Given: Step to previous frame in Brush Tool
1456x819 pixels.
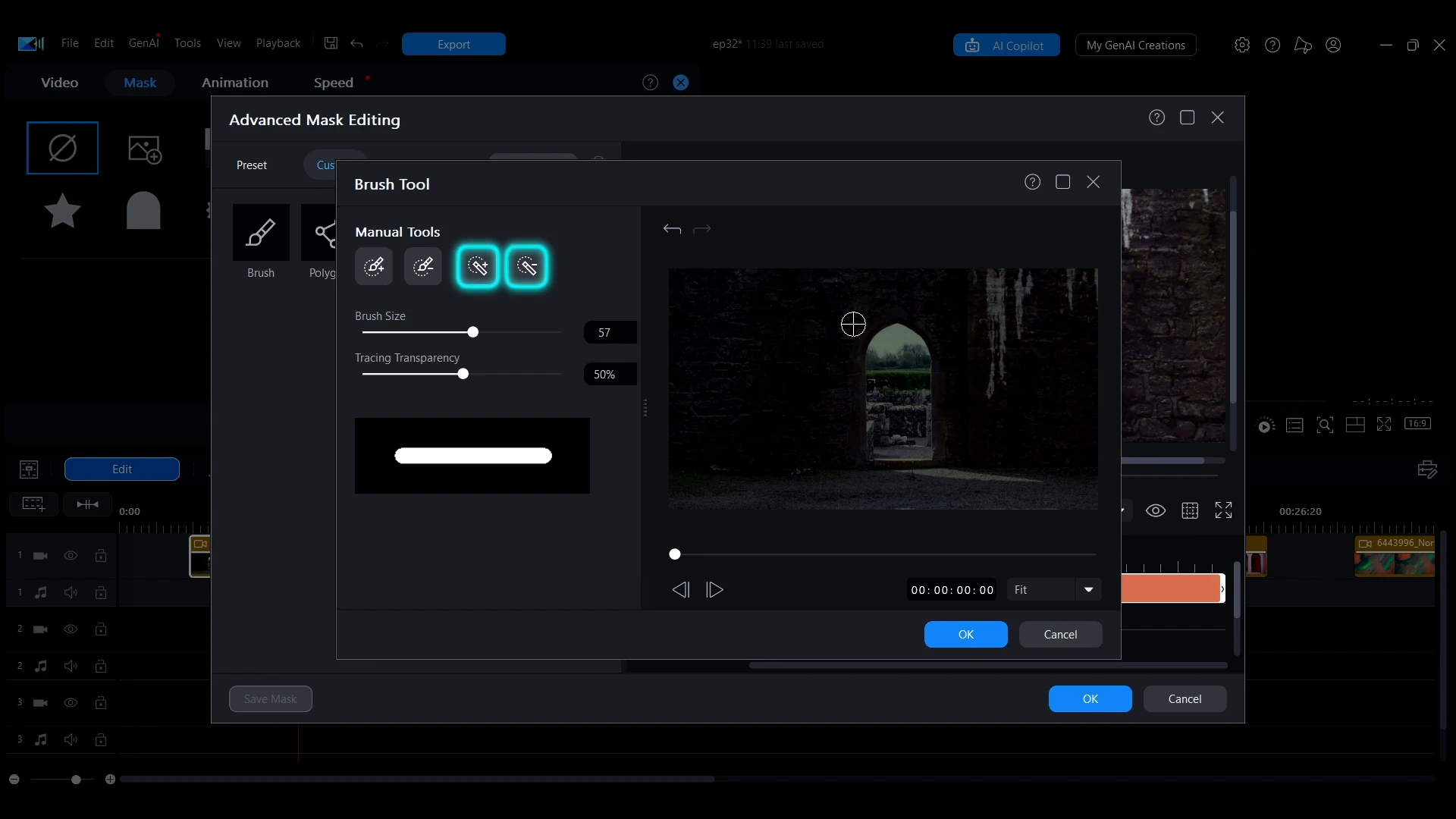Looking at the screenshot, I should tap(681, 590).
